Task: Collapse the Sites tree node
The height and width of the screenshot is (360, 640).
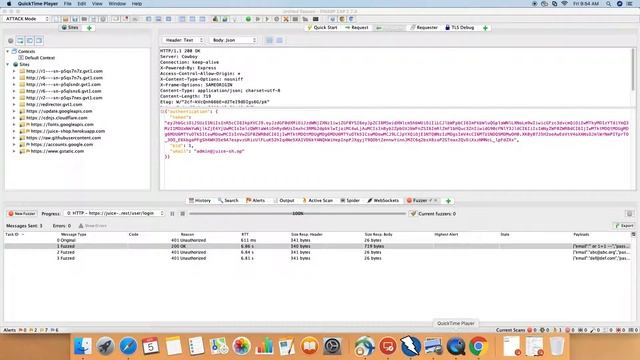Action: click(7, 64)
